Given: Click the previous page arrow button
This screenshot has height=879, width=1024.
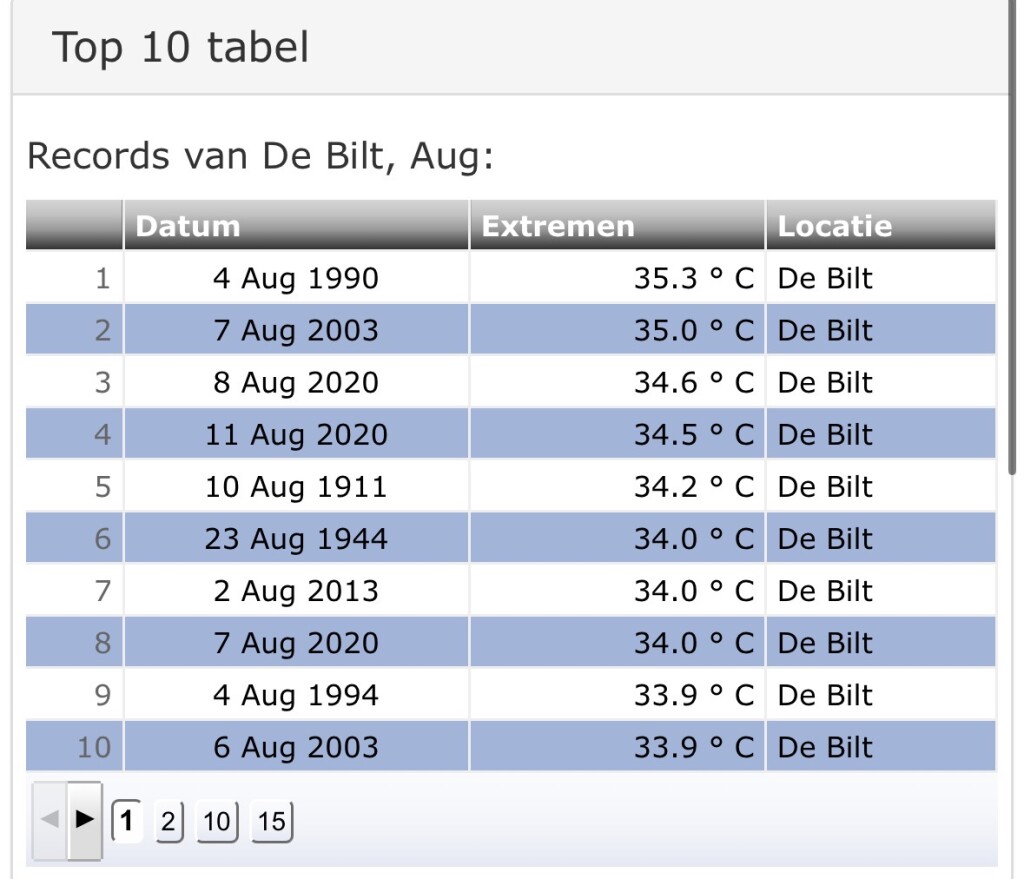Looking at the screenshot, I should pos(50,820).
